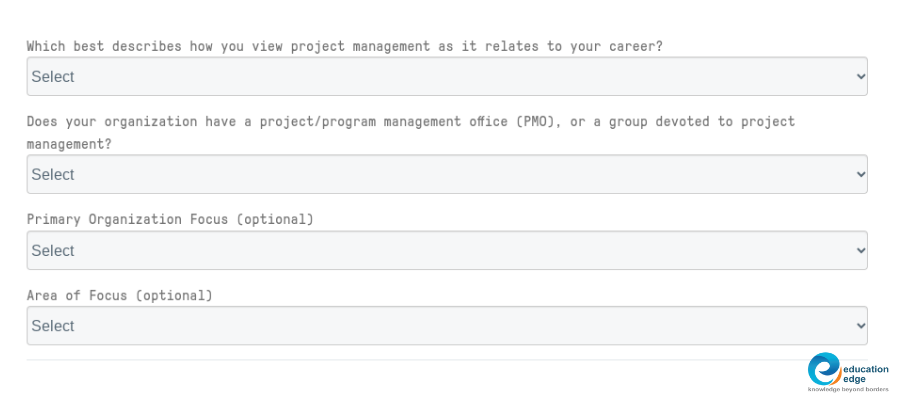Click the "Which best describes" career question label
This screenshot has height=400, width=900.
[344, 46]
